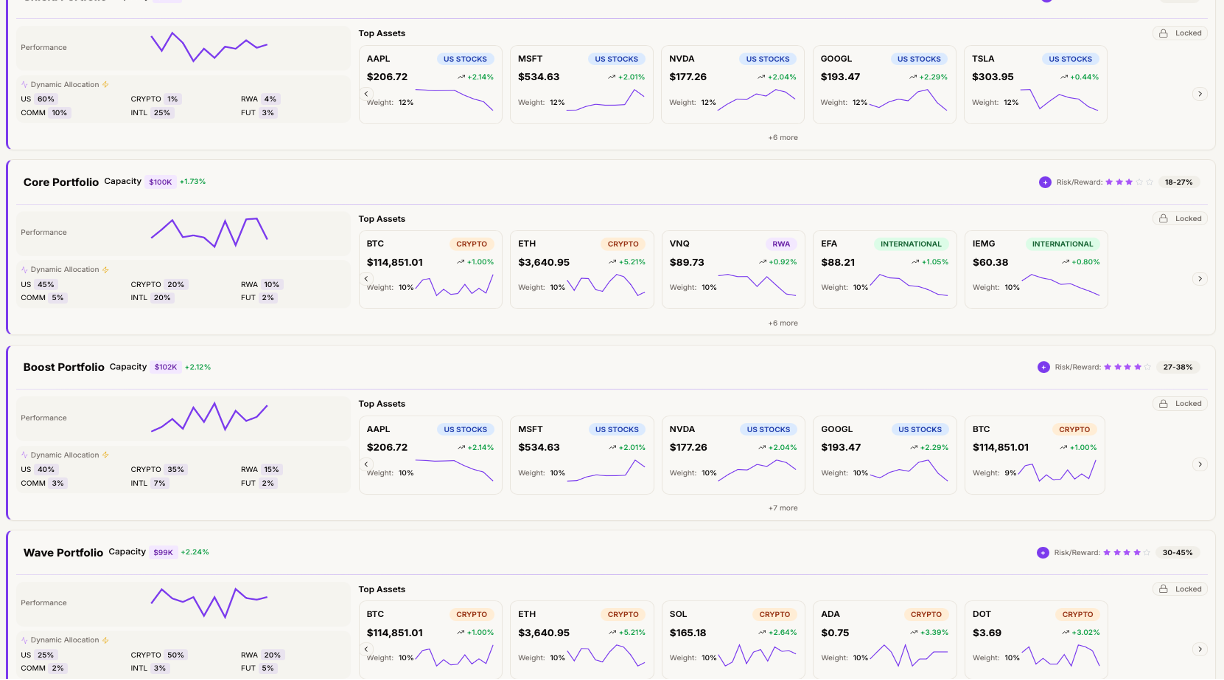Click the purple plus icon in Boost Portfolio
The width and height of the screenshot is (1224, 680).
[1044, 367]
